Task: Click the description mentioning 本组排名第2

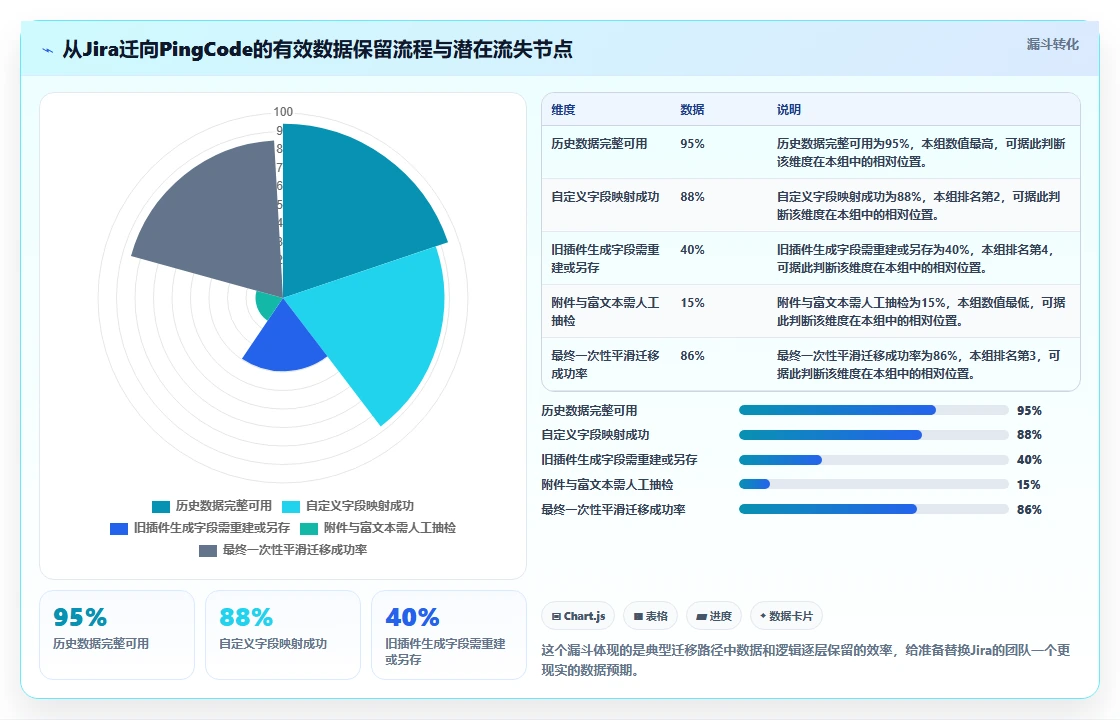Action: click(x=919, y=205)
